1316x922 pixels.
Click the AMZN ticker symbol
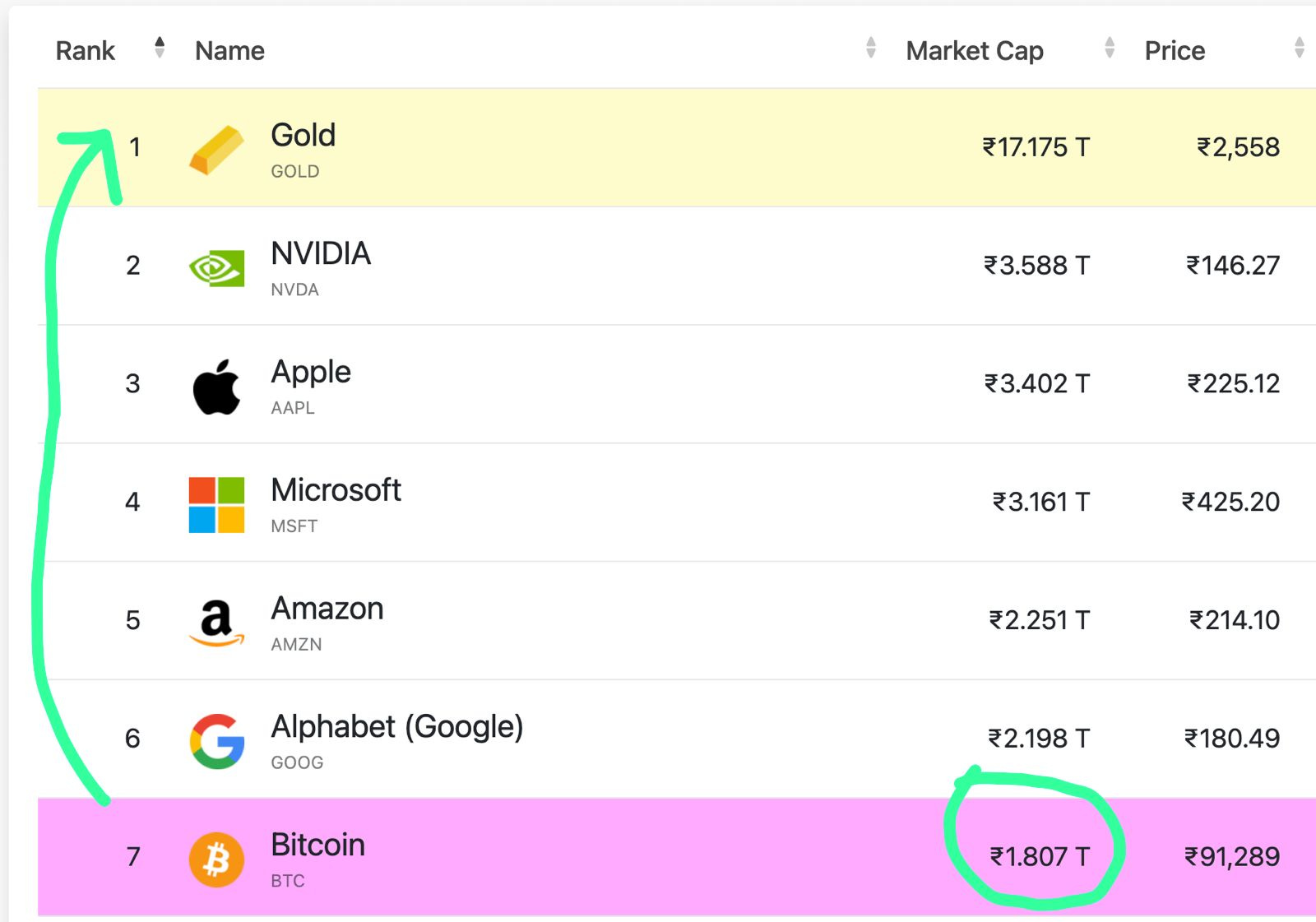[296, 645]
